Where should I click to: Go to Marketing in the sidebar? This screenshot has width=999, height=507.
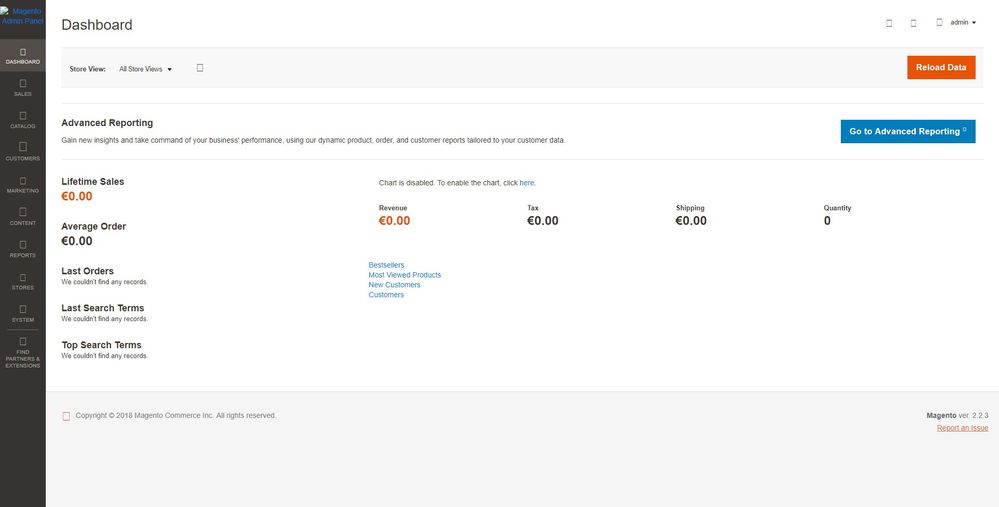[x=22, y=184]
